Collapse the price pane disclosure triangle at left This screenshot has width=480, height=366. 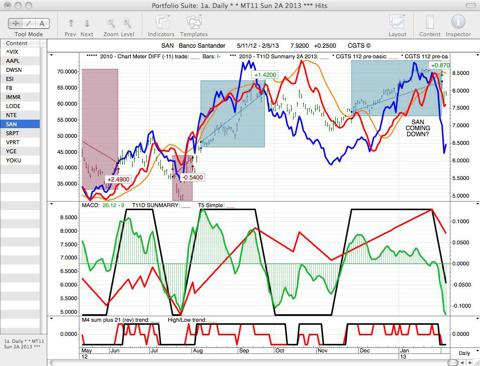coord(51,55)
